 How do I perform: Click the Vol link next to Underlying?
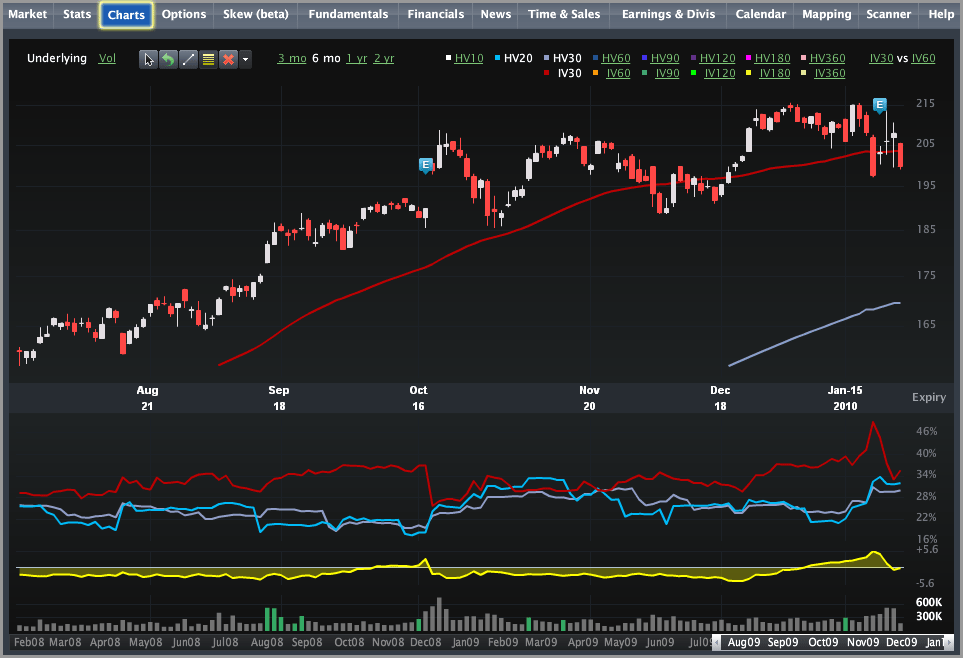(x=107, y=58)
